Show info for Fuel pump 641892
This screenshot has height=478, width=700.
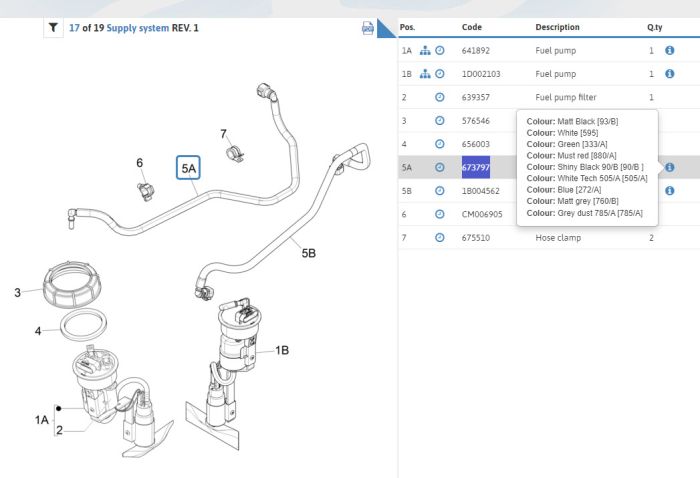(x=669, y=50)
